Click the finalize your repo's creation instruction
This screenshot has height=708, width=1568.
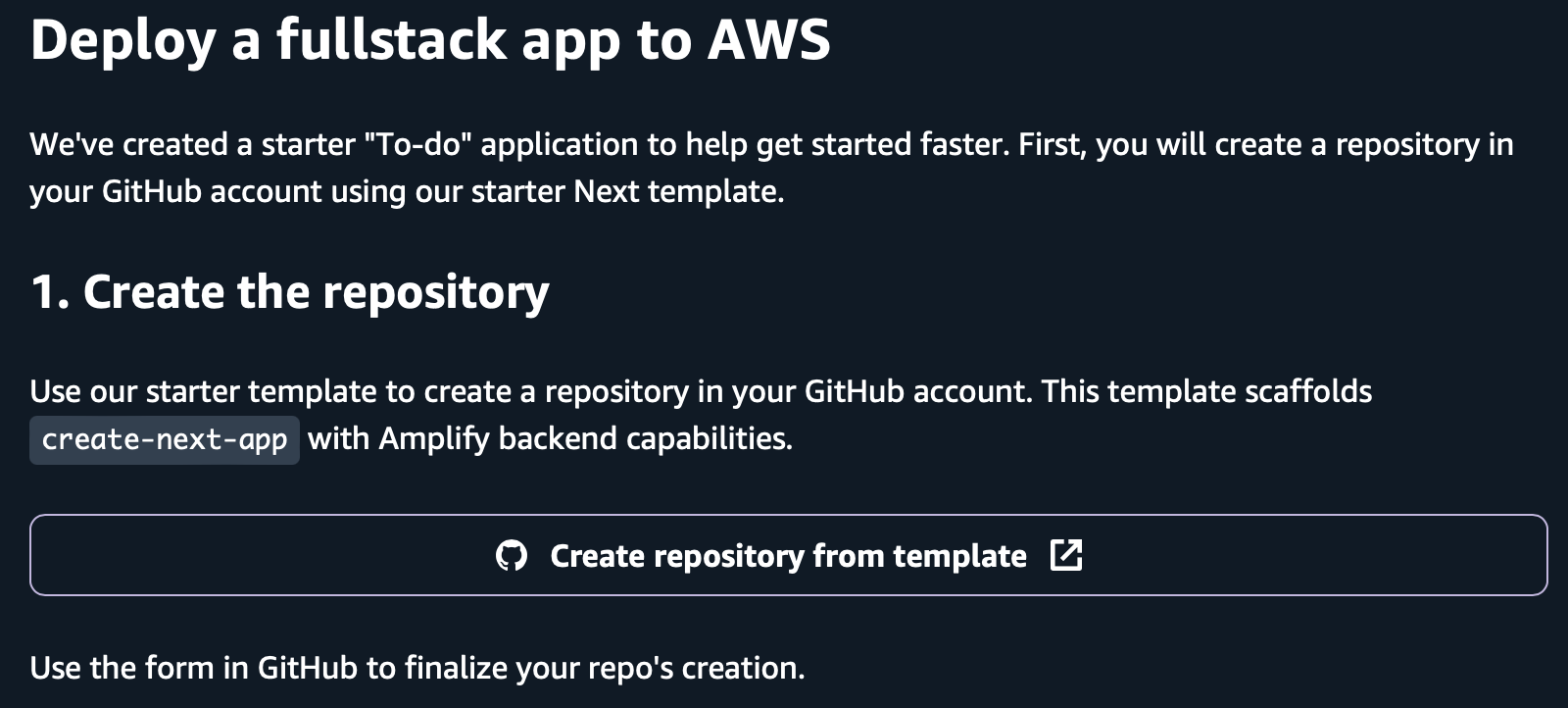[x=416, y=667]
